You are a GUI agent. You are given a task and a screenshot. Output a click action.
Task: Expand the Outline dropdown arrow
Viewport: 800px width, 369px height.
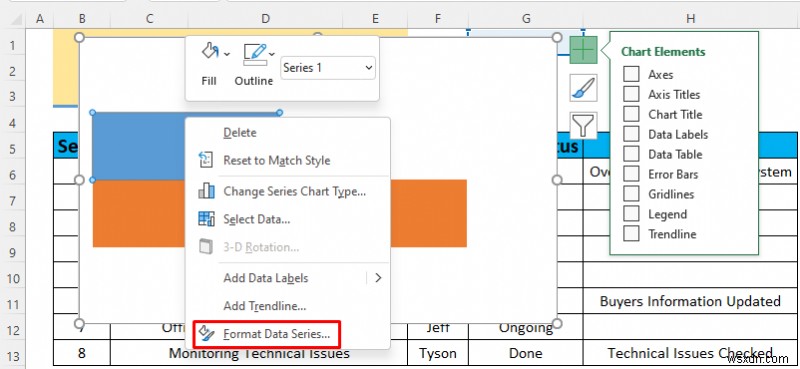point(272,54)
